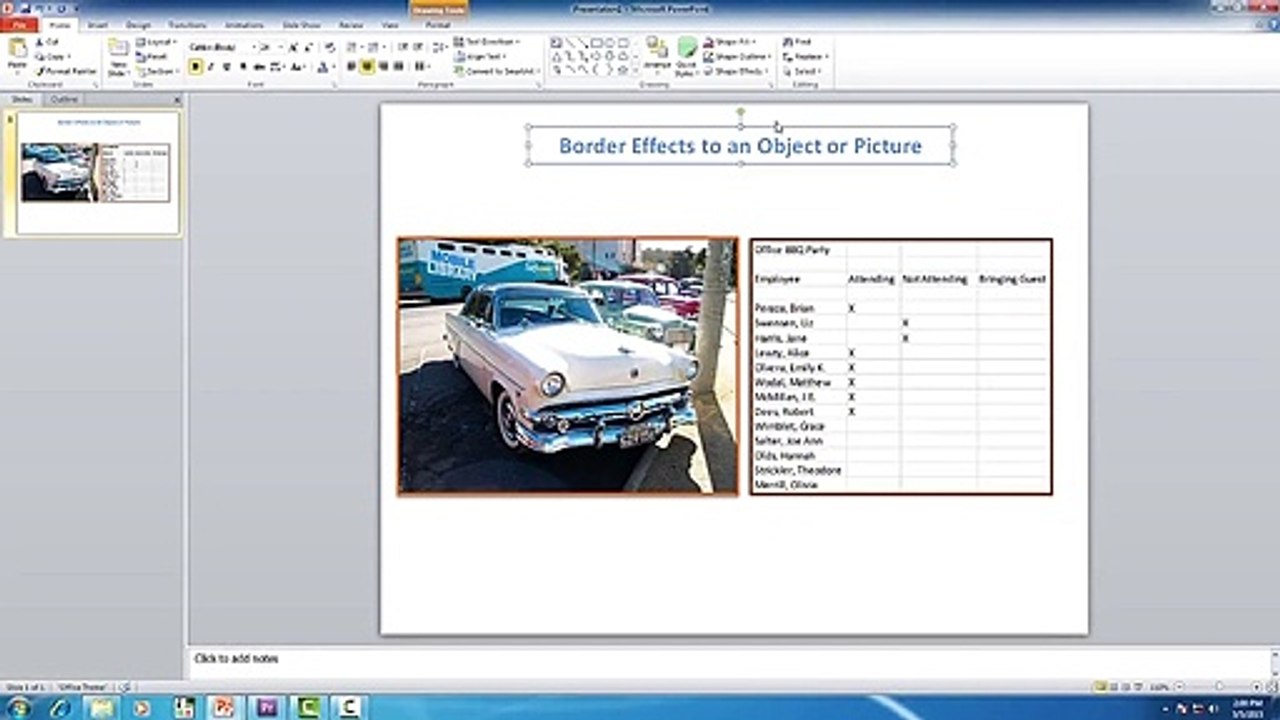Open the Drawing Tools Format tab

(438, 25)
